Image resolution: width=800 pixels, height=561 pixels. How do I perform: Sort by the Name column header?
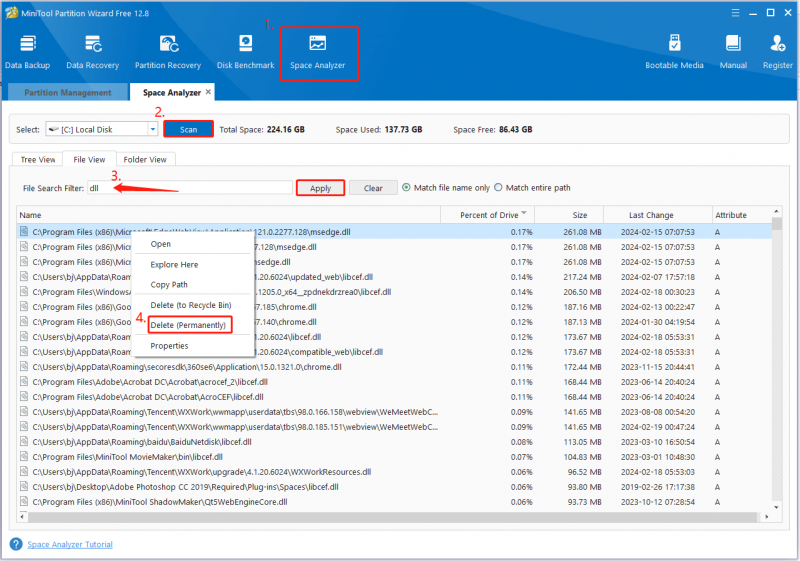coord(229,215)
